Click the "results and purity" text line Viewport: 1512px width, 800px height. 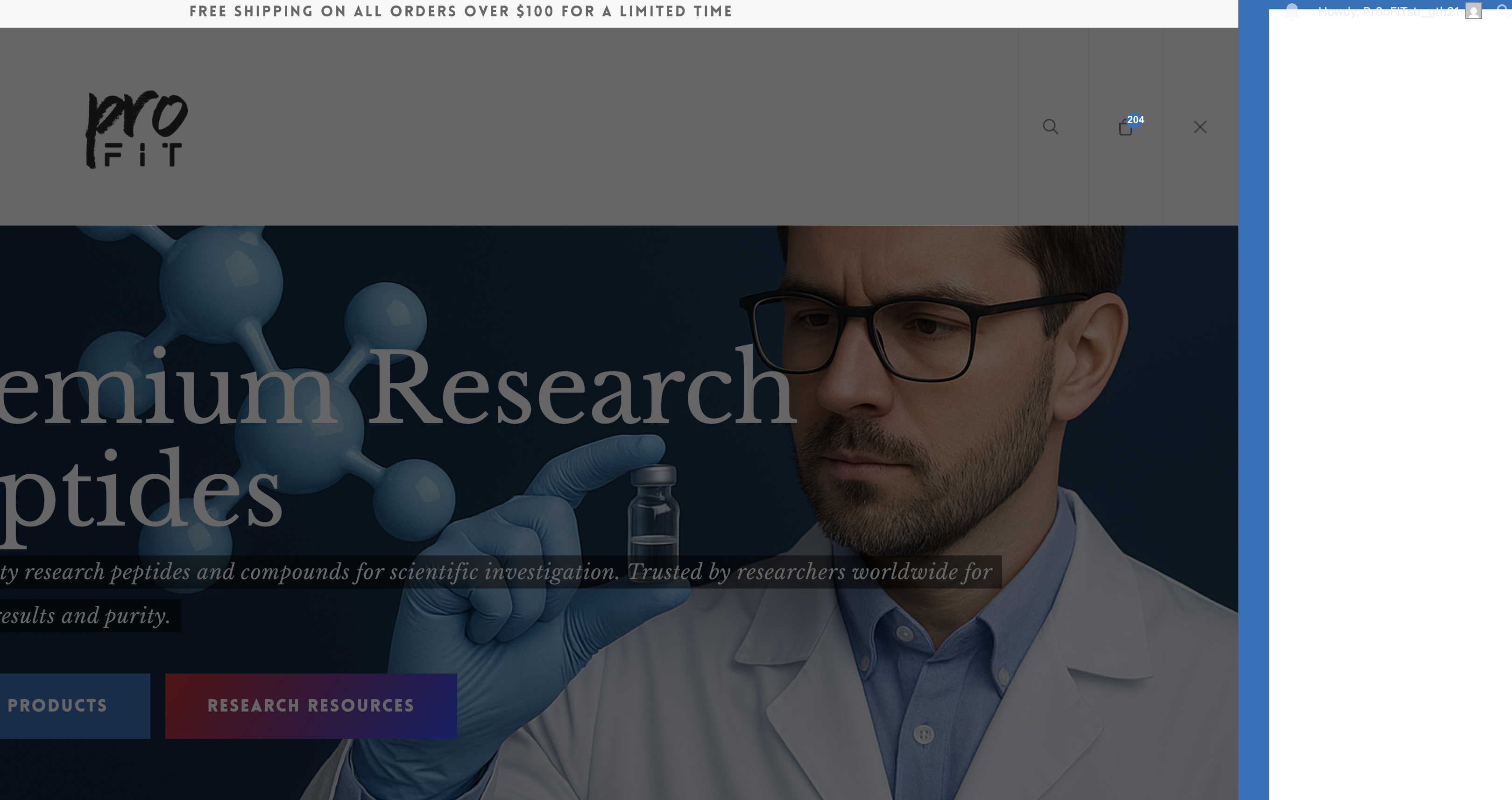coord(88,616)
